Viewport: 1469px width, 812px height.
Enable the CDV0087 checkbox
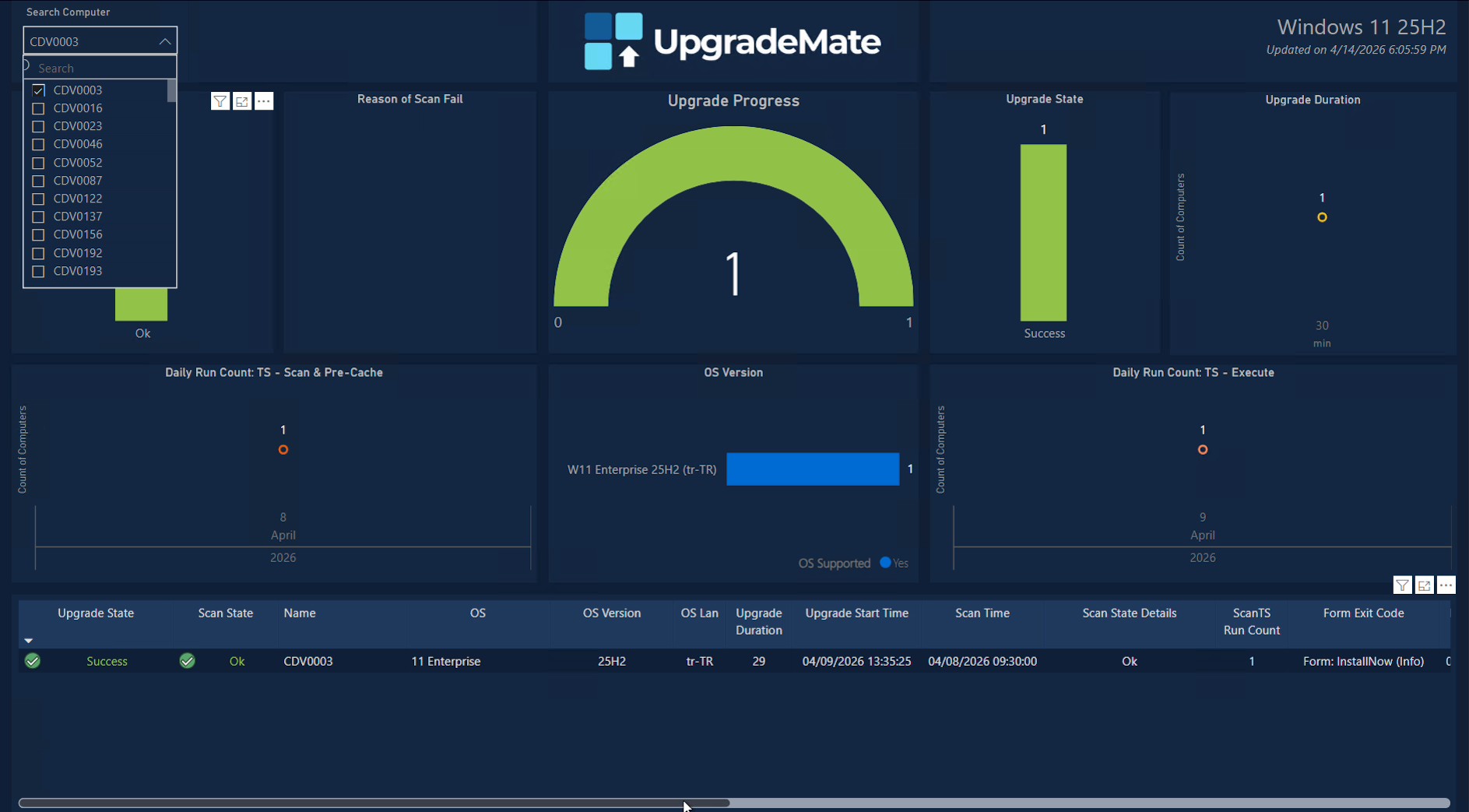click(38, 181)
